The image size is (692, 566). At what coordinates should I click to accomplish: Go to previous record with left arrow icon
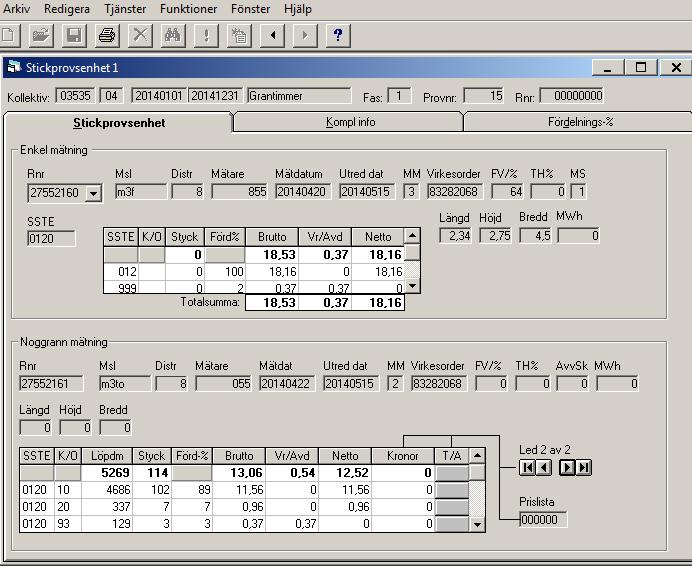tap(272, 35)
